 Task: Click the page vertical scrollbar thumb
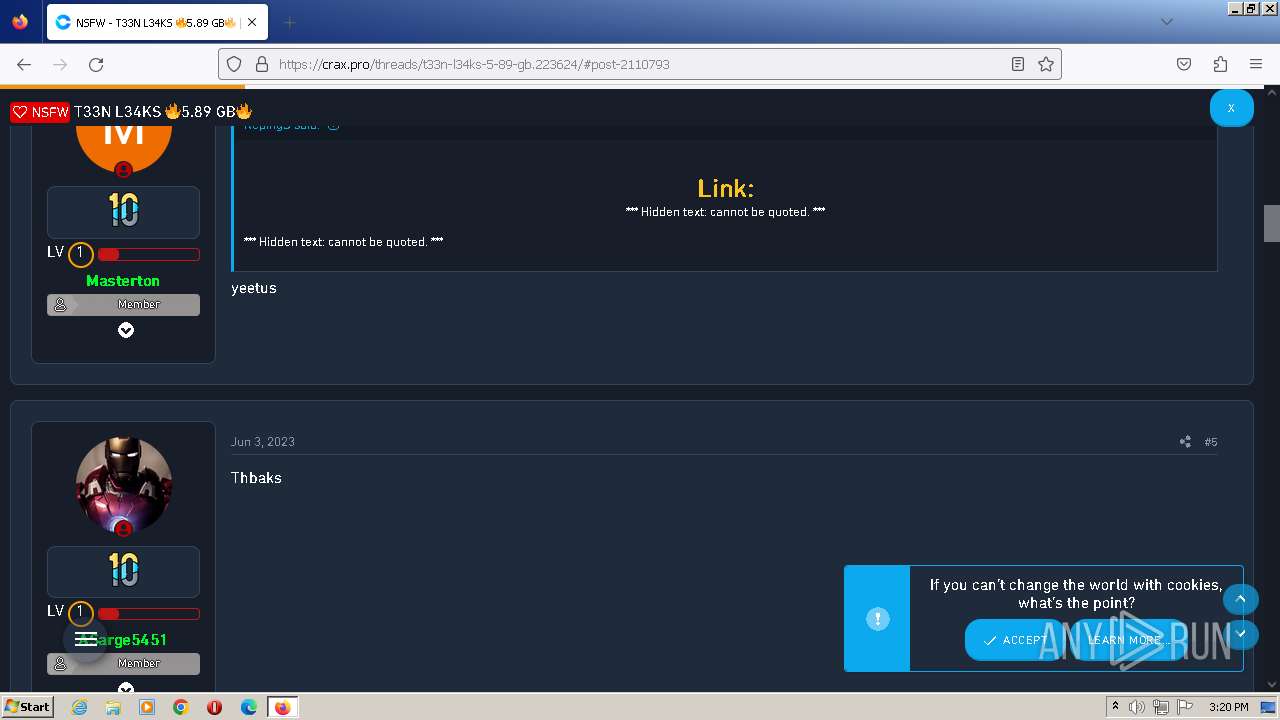coord(1271,223)
